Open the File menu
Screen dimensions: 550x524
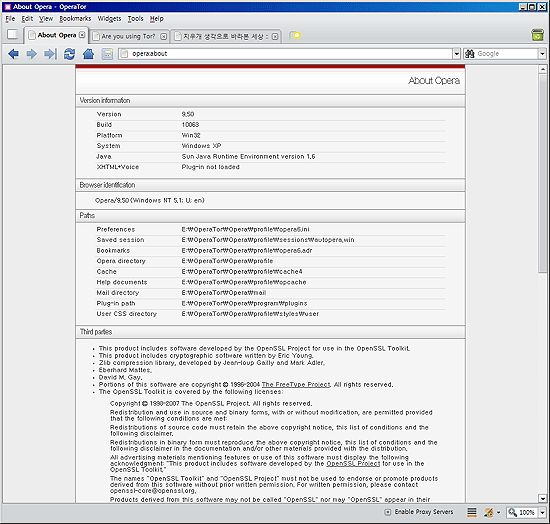tap(10, 19)
